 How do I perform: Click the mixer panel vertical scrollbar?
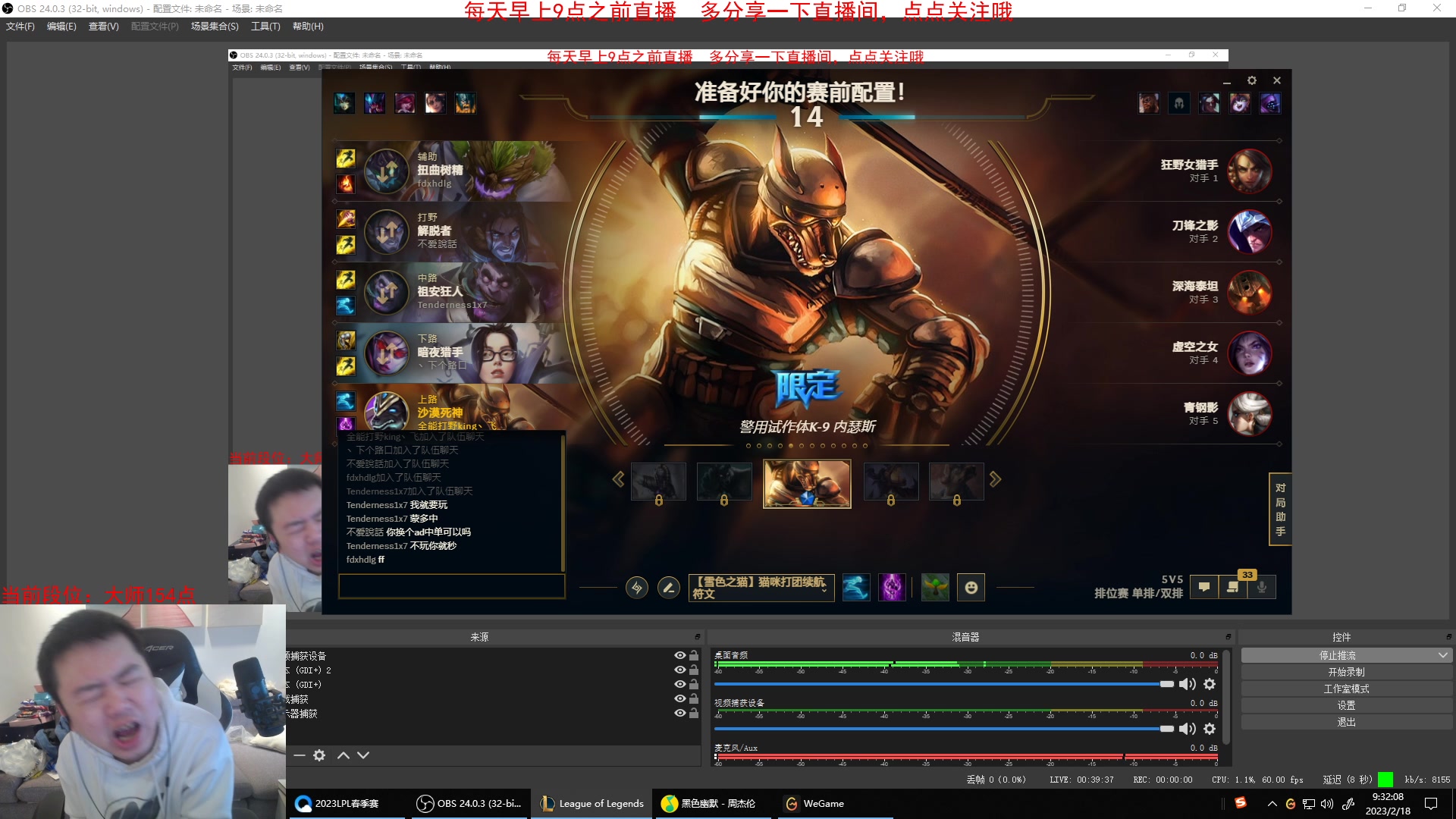[1226, 696]
